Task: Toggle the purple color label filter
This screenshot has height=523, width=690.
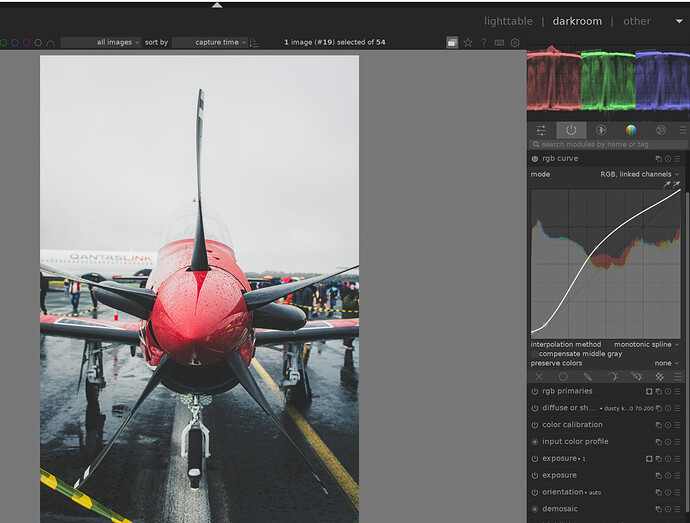Action: (26, 43)
